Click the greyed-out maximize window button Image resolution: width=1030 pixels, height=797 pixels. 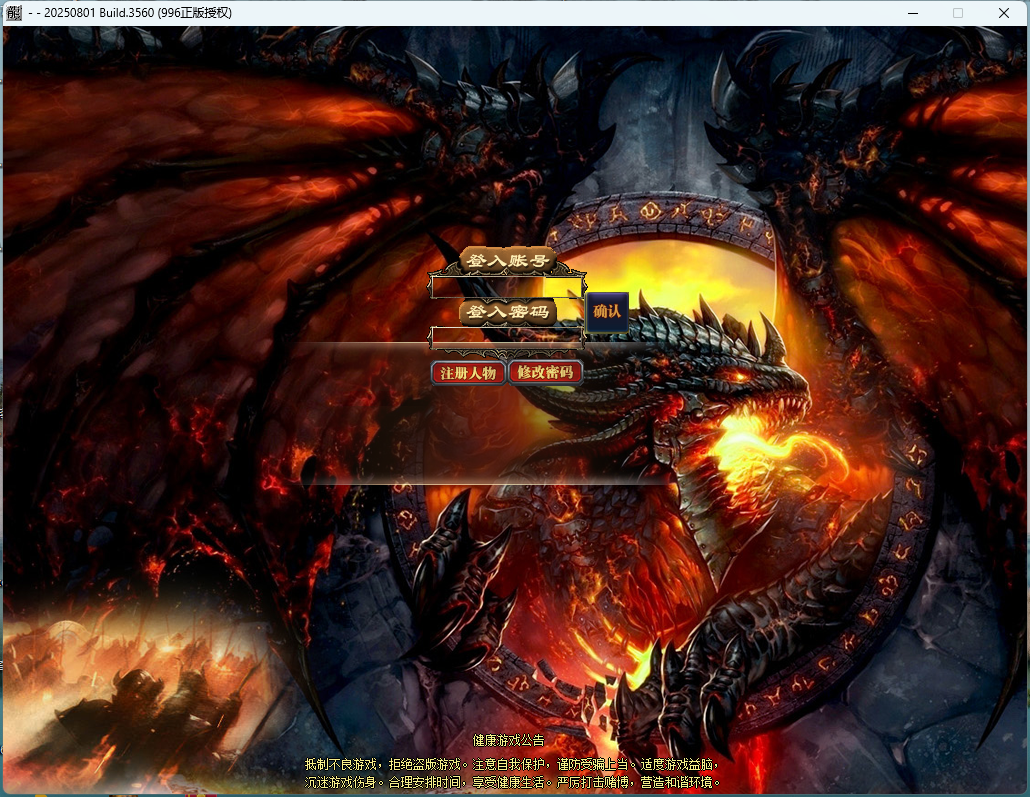958,13
